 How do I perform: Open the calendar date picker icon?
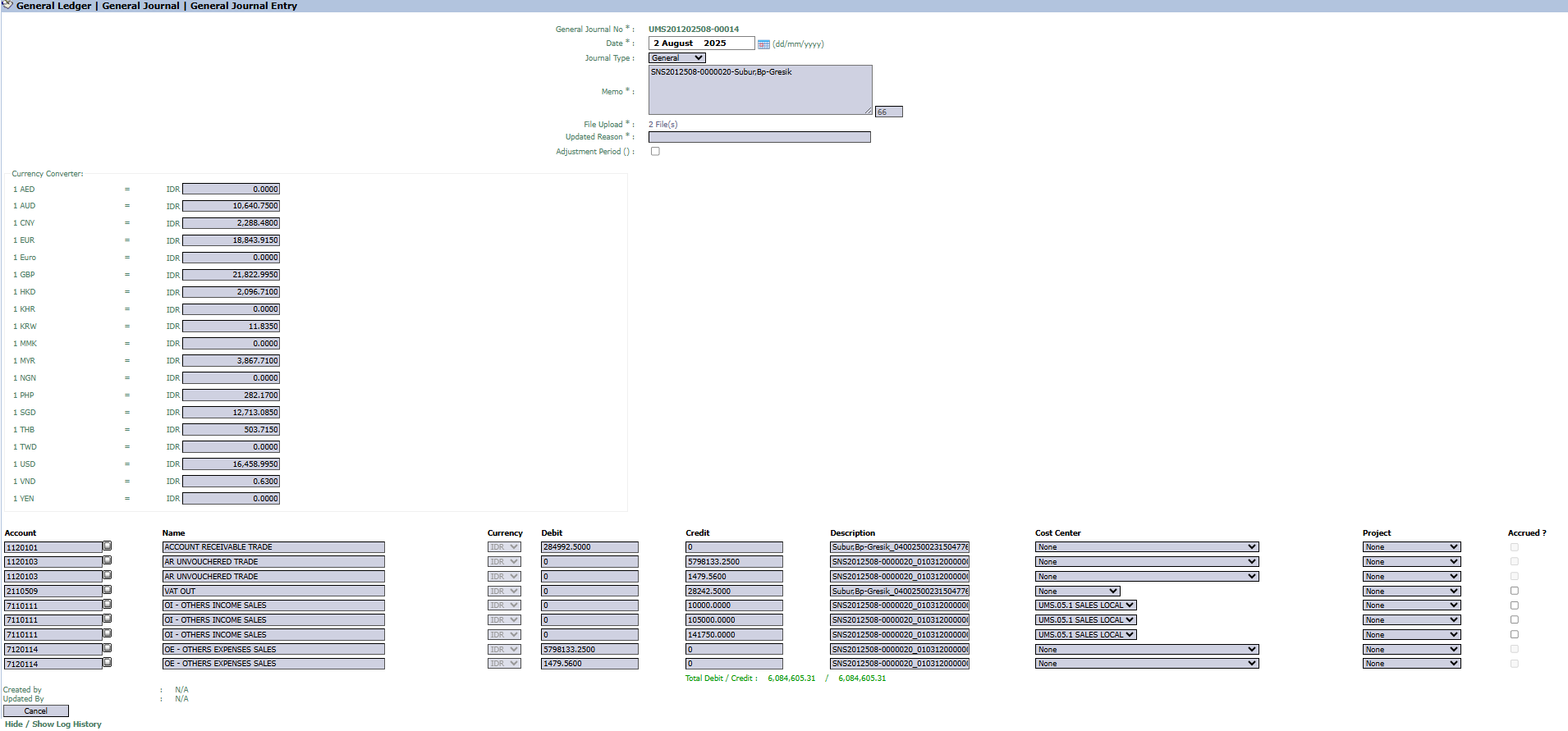click(x=763, y=44)
